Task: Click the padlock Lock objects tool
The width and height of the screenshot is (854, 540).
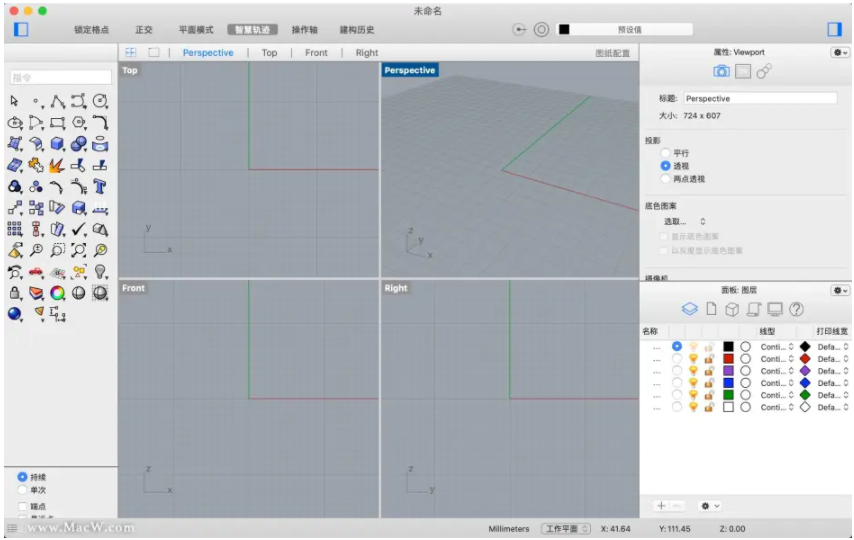Action: [x=15, y=293]
